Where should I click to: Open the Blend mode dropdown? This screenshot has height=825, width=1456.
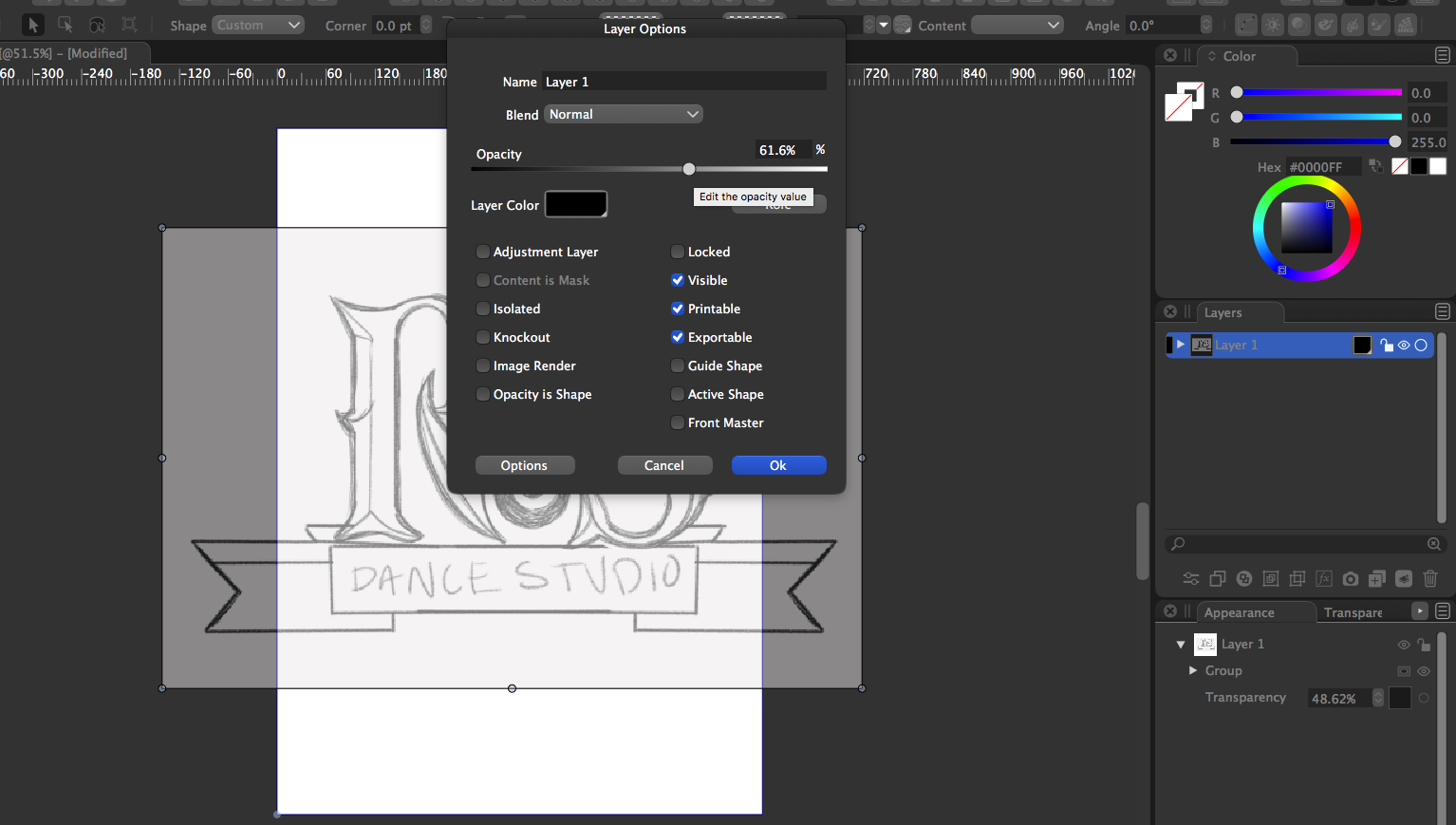pyautogui.click(x=624, y=114)
